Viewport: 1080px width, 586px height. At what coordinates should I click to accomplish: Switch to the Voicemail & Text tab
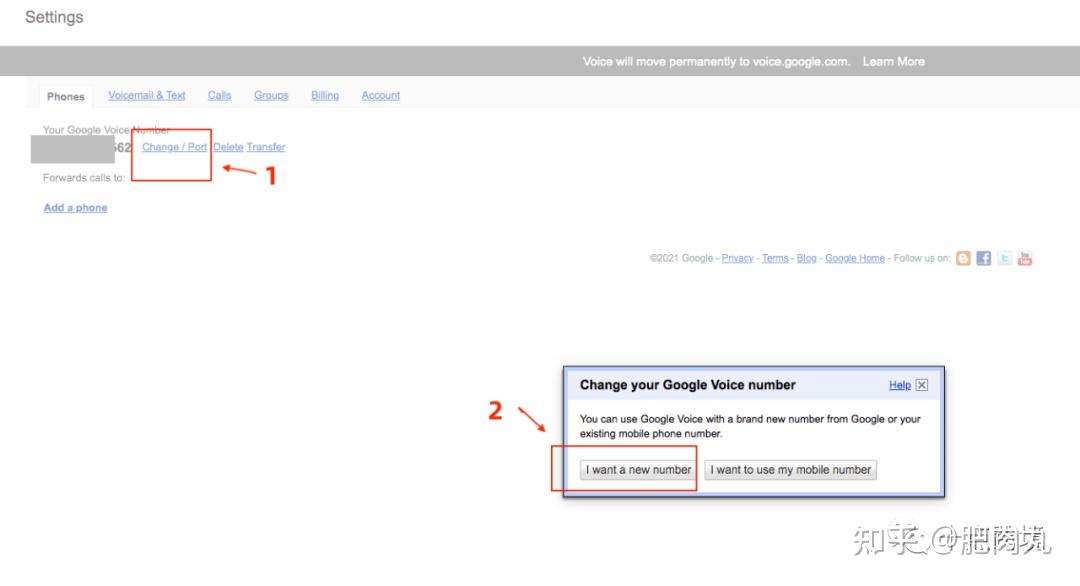click(147, 96)
